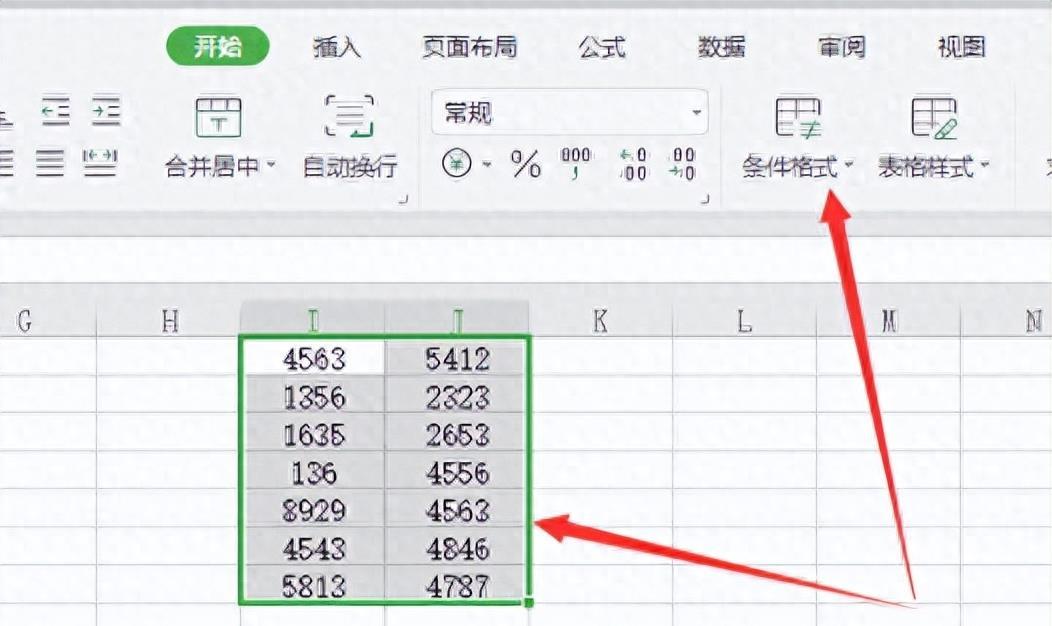Click the Increase Decimal icon
The height and width of the screenshot is (626, 1052).
click(628, 162)
